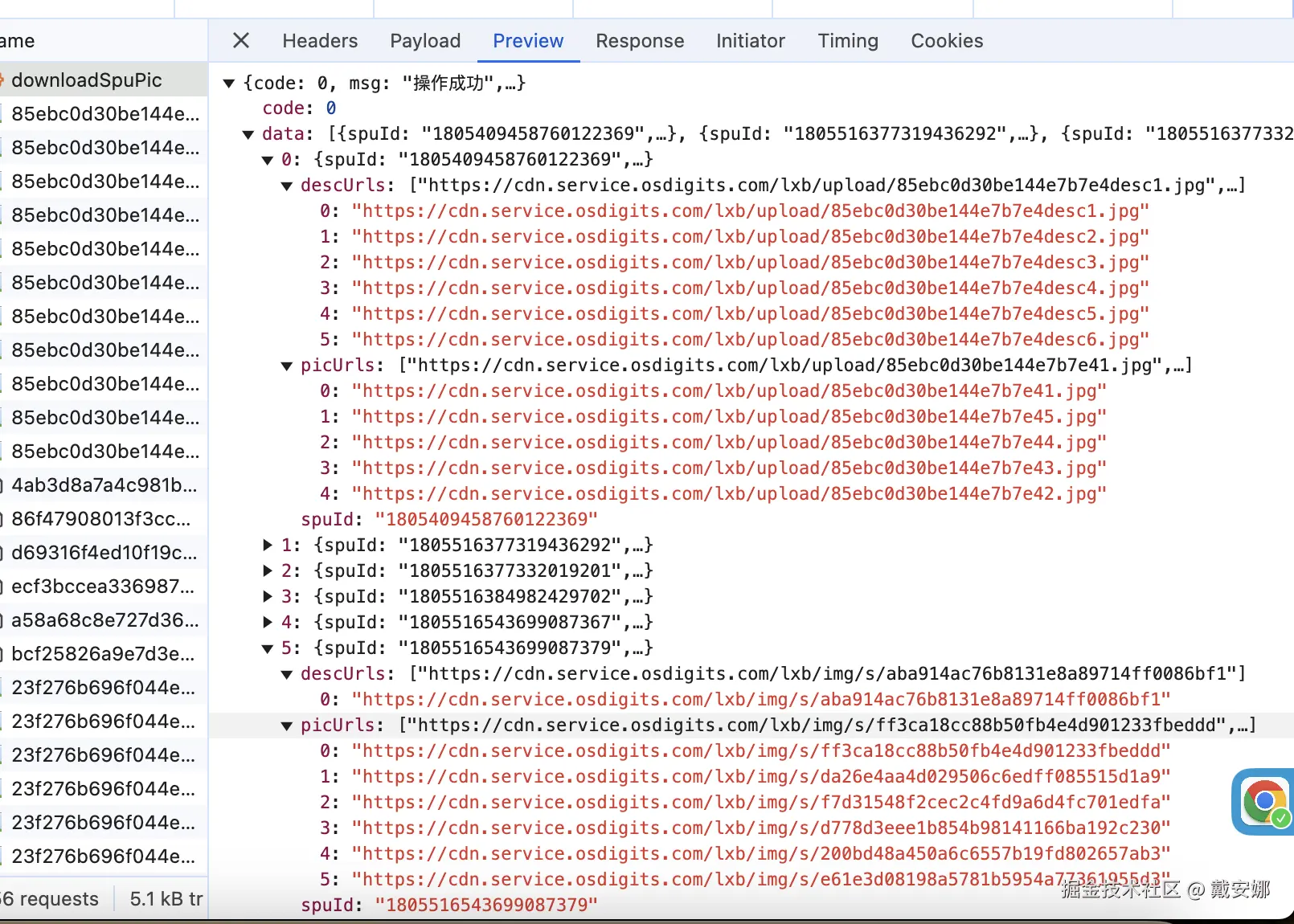Click the desc6.jpg URL string

click(751, 339)
